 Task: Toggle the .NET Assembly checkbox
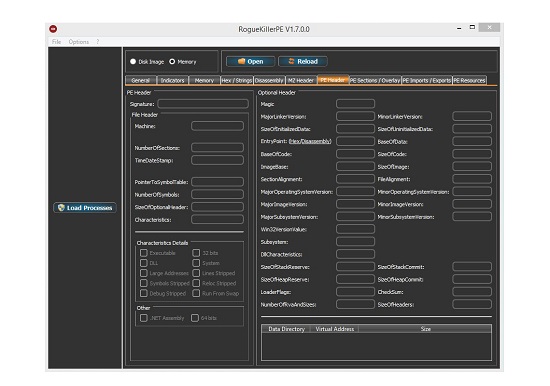143,318
